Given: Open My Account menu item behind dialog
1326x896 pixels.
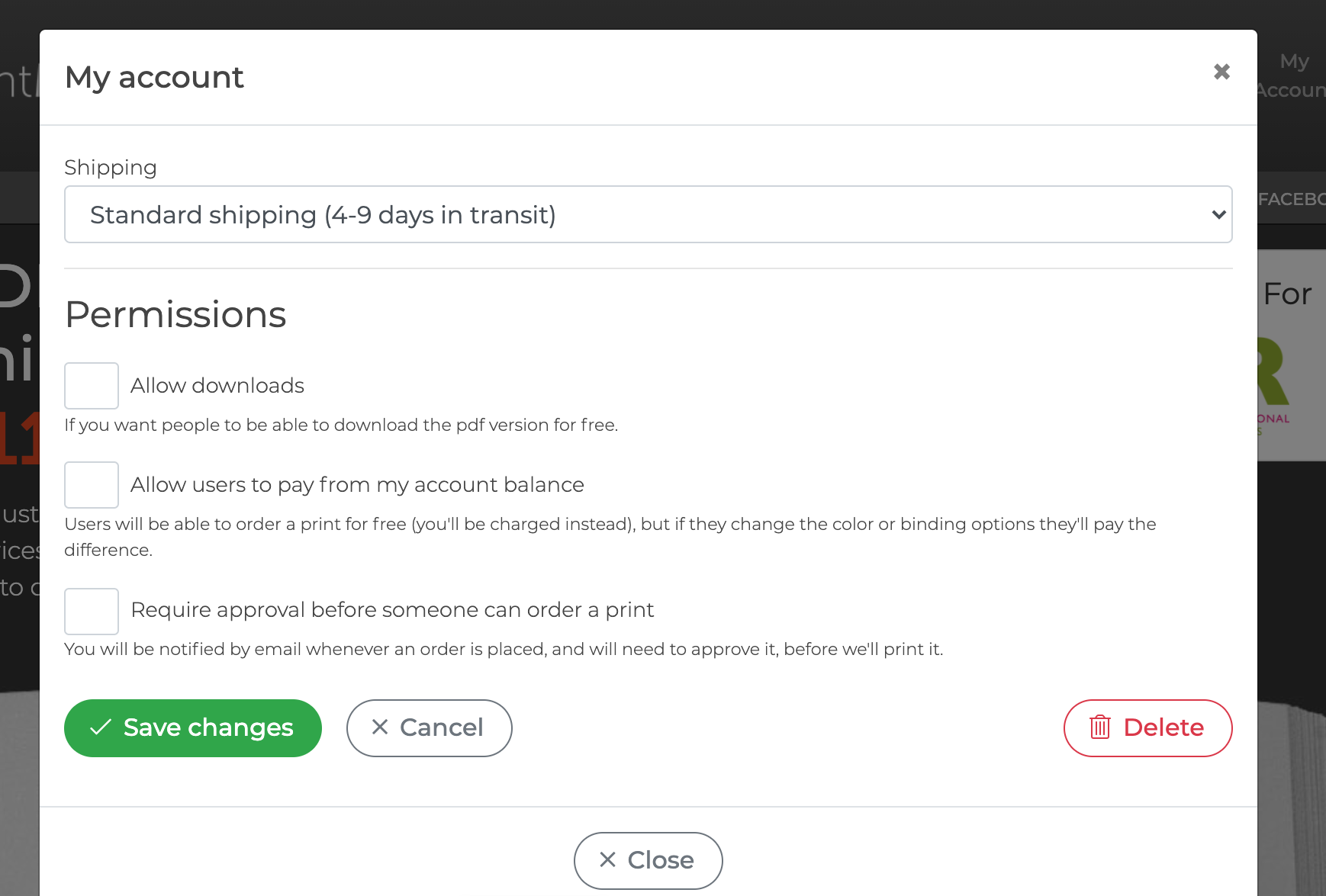Looking at the screenshot, I should (1292, 75).
